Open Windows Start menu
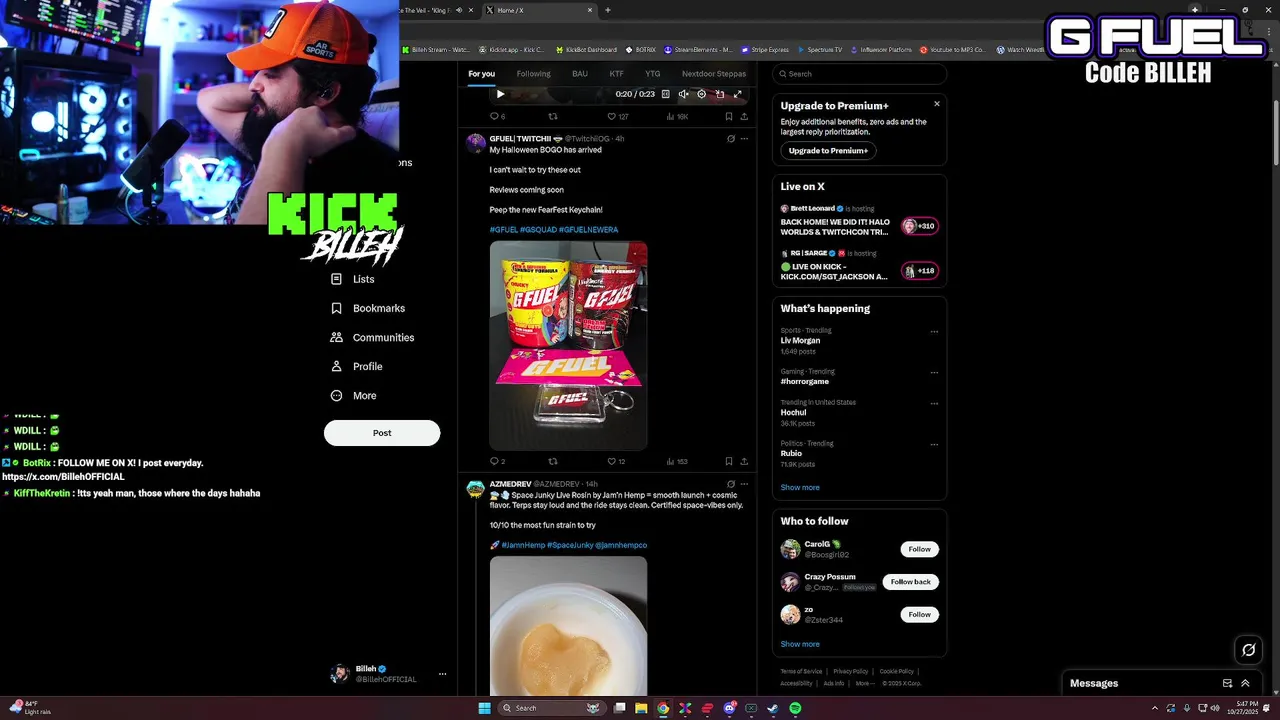Image resolution: width=1280 pixels, height=720 pixels. 484,708
